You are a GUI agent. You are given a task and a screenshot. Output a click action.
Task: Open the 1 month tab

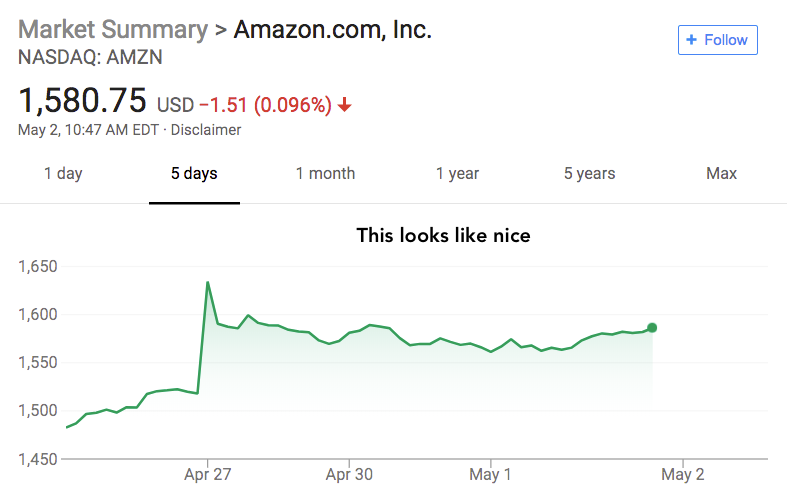click(325, 173)
